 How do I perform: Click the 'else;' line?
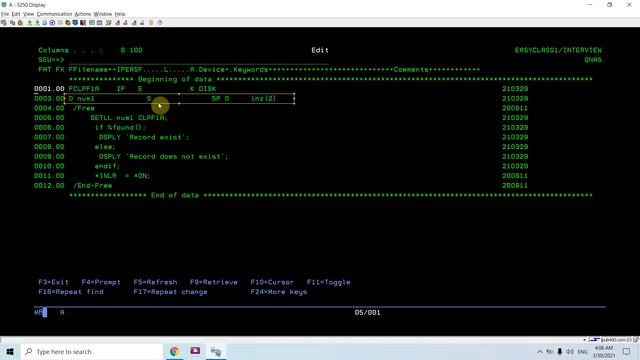point(105,147)
